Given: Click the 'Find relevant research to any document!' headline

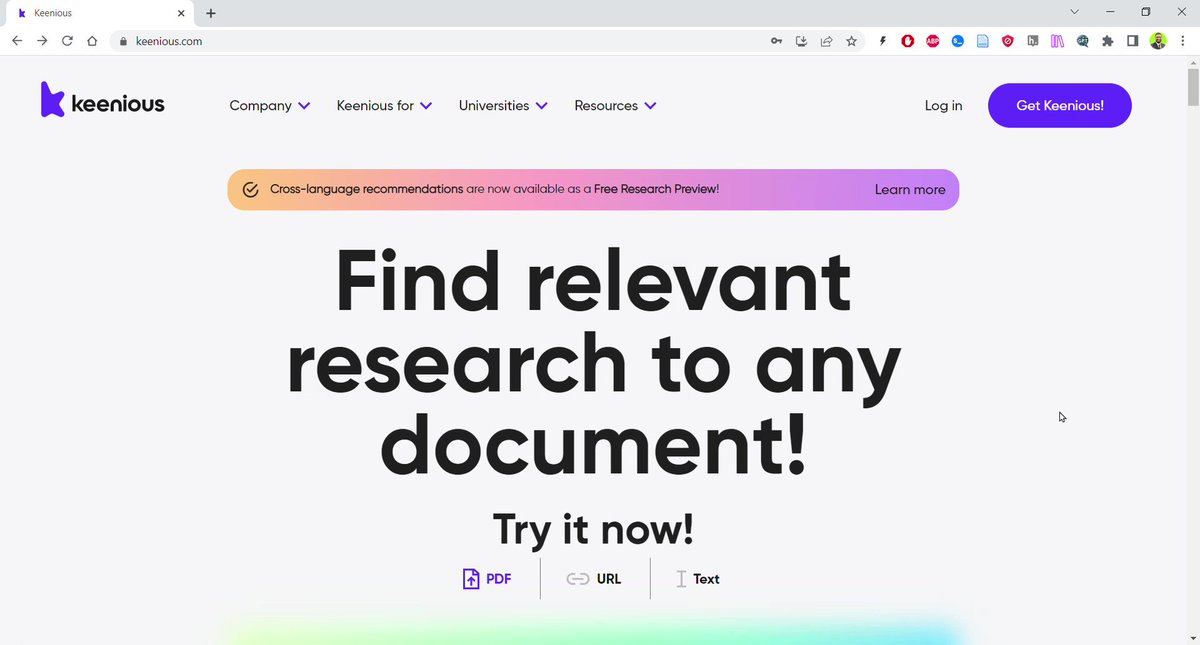Looking at the screenshot, I should click(593, 361).
